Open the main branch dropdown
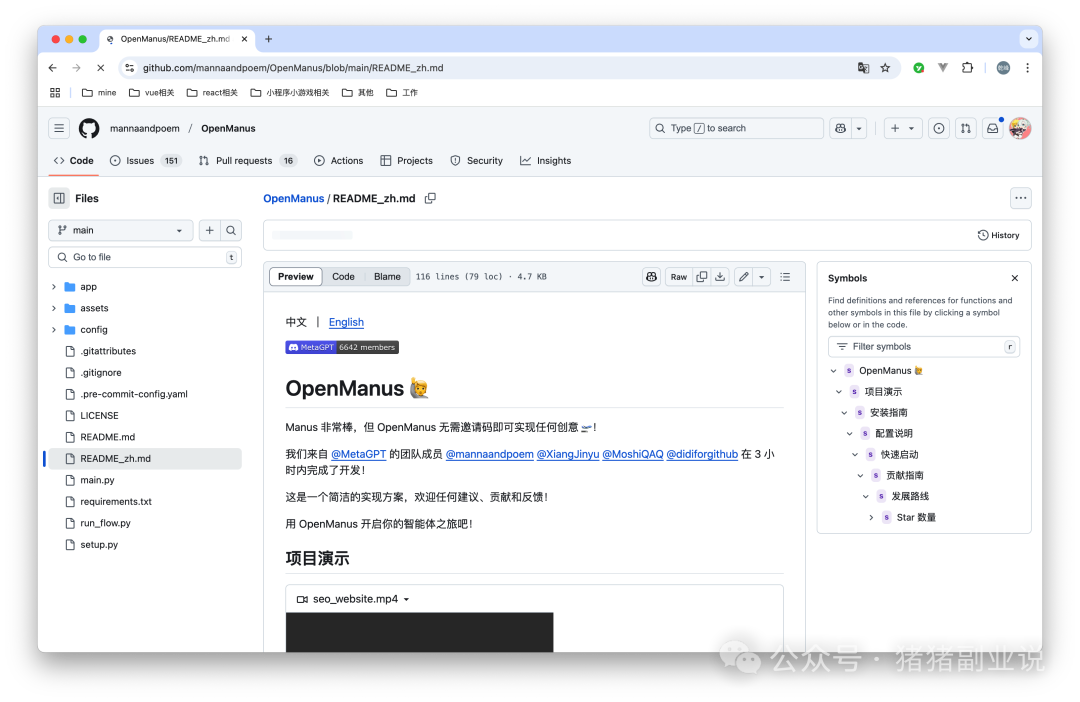1080x702 pixels. pos(121,230)
